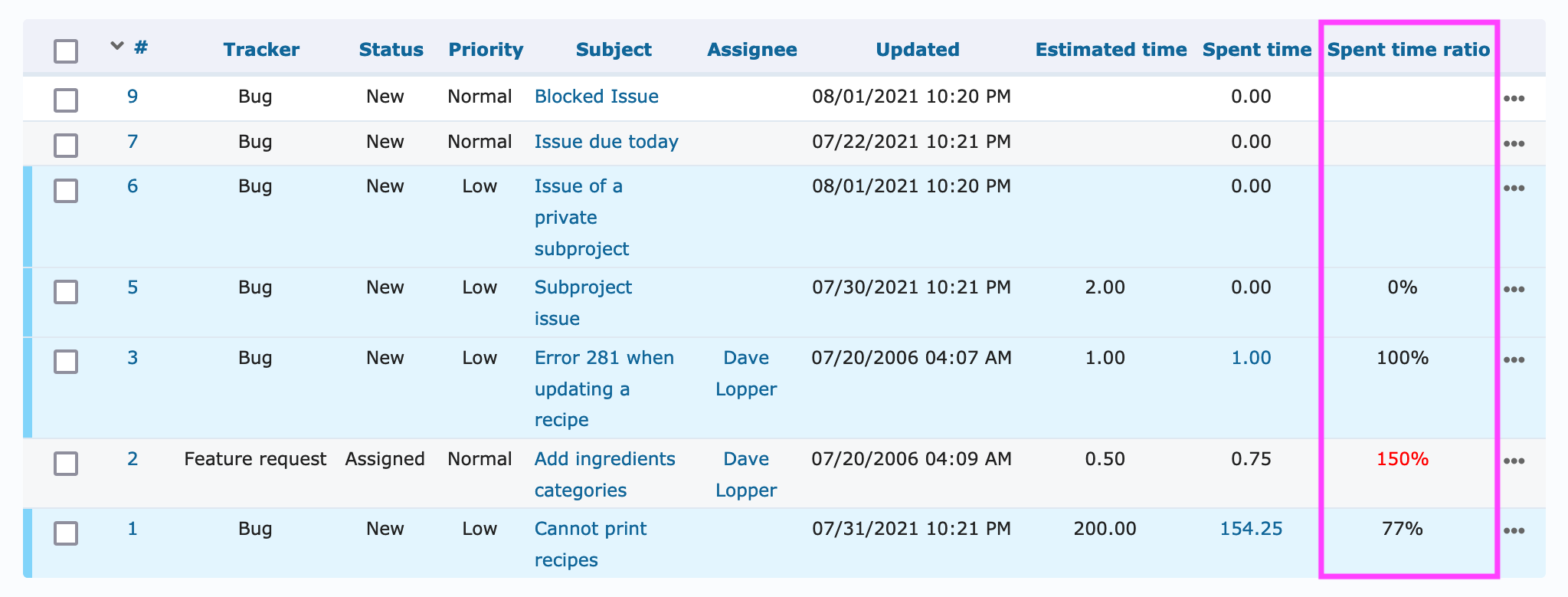Sort issues by Priority column
This screenshot has width=1568, height=597.
(486, 50)
